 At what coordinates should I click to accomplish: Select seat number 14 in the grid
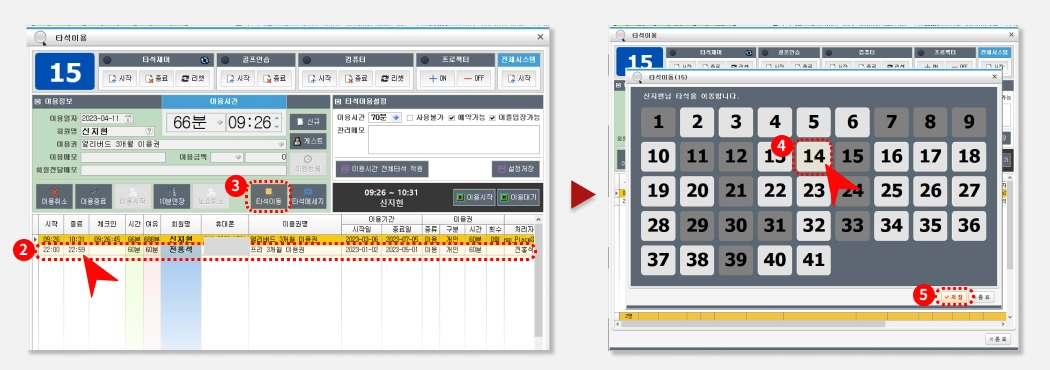pyautogui.click(x=813, y=156)
